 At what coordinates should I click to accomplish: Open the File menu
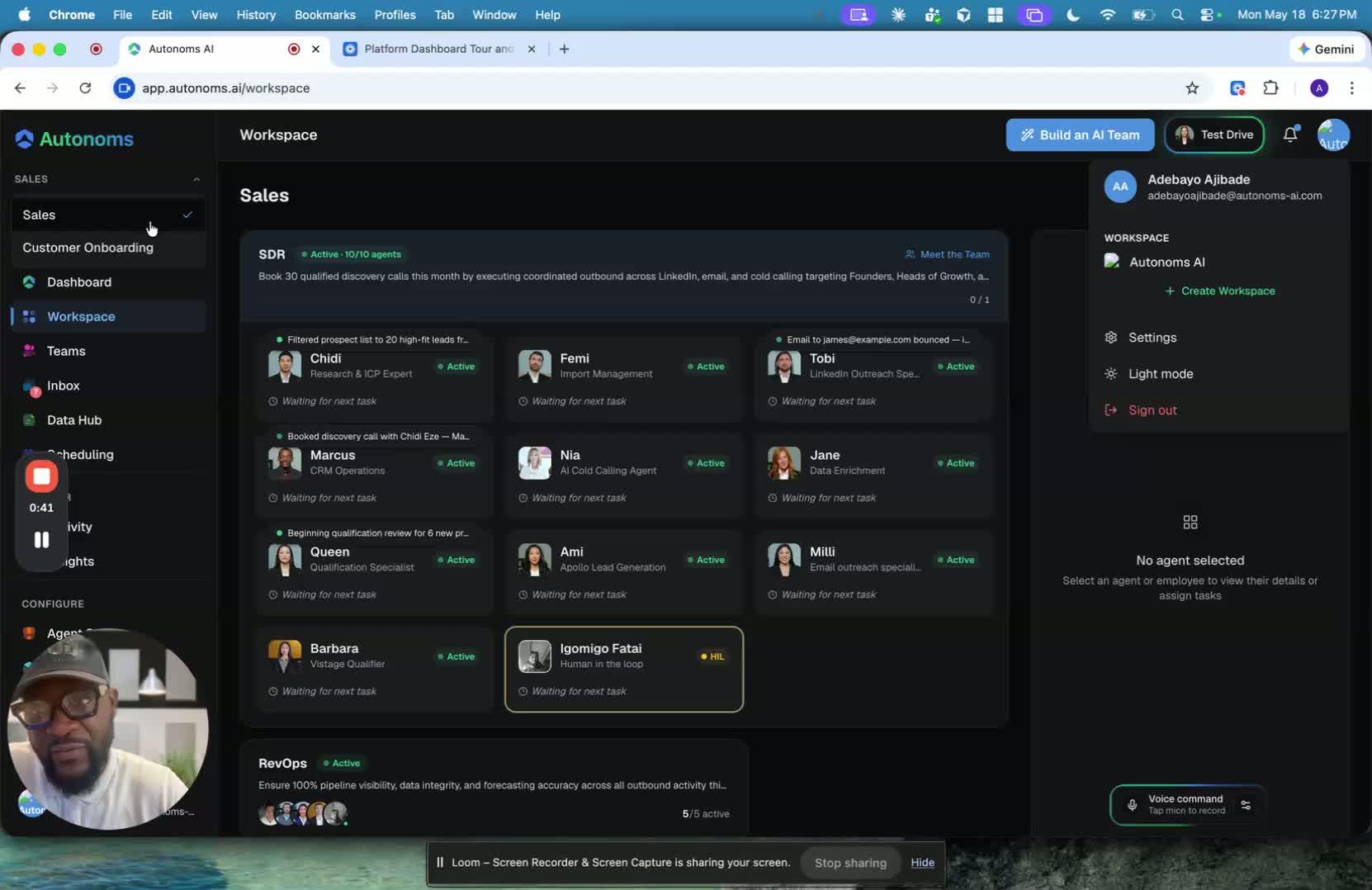click(122, 15)
